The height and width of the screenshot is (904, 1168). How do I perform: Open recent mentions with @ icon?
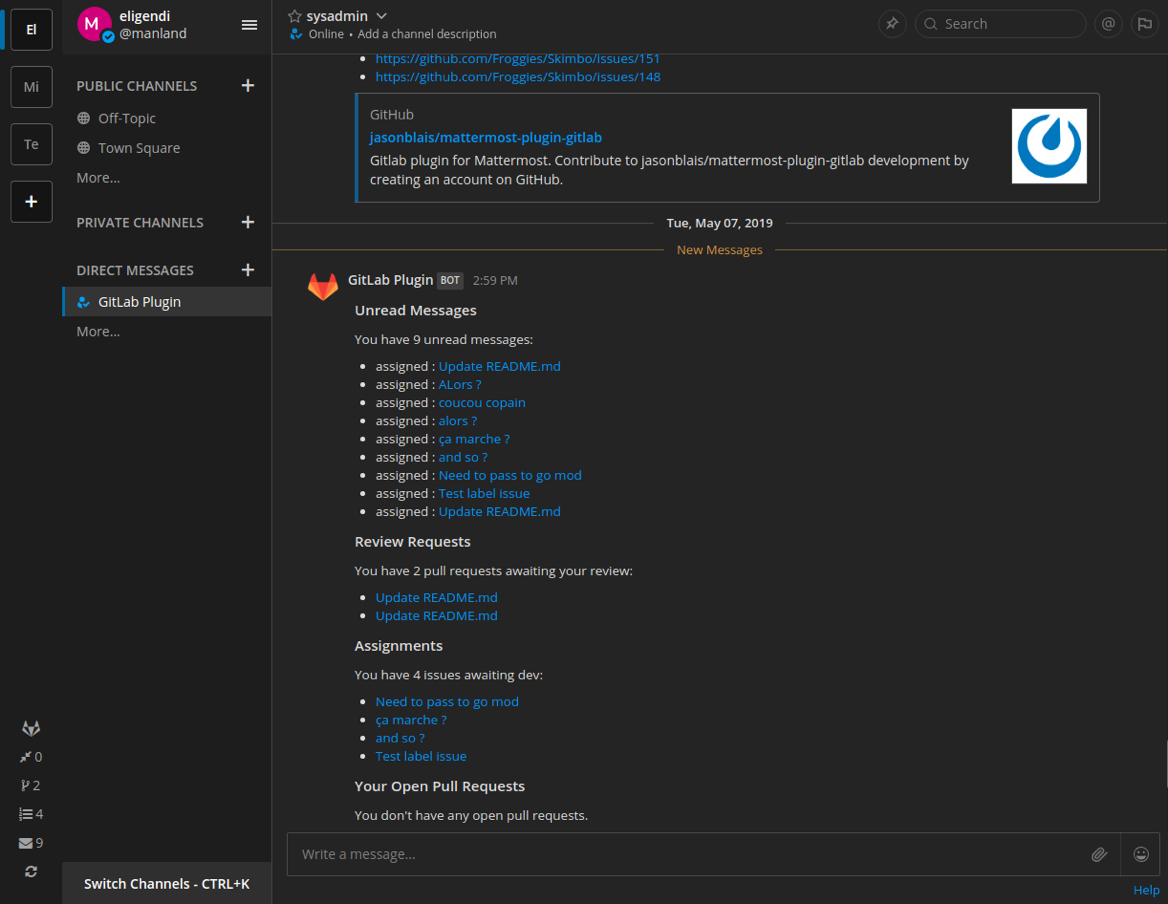(x=1108, y=24)
